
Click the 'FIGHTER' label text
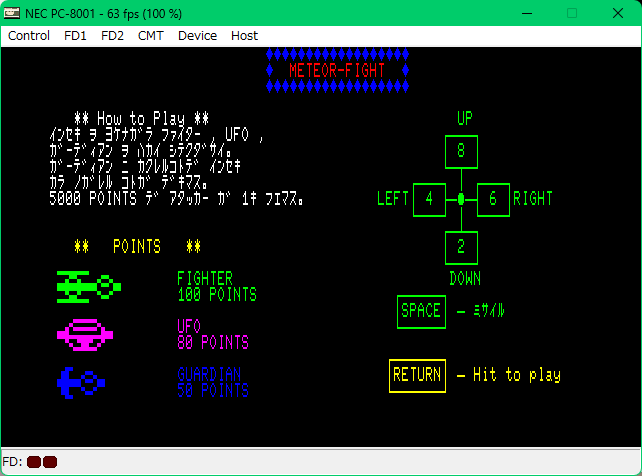coord(205,279)
